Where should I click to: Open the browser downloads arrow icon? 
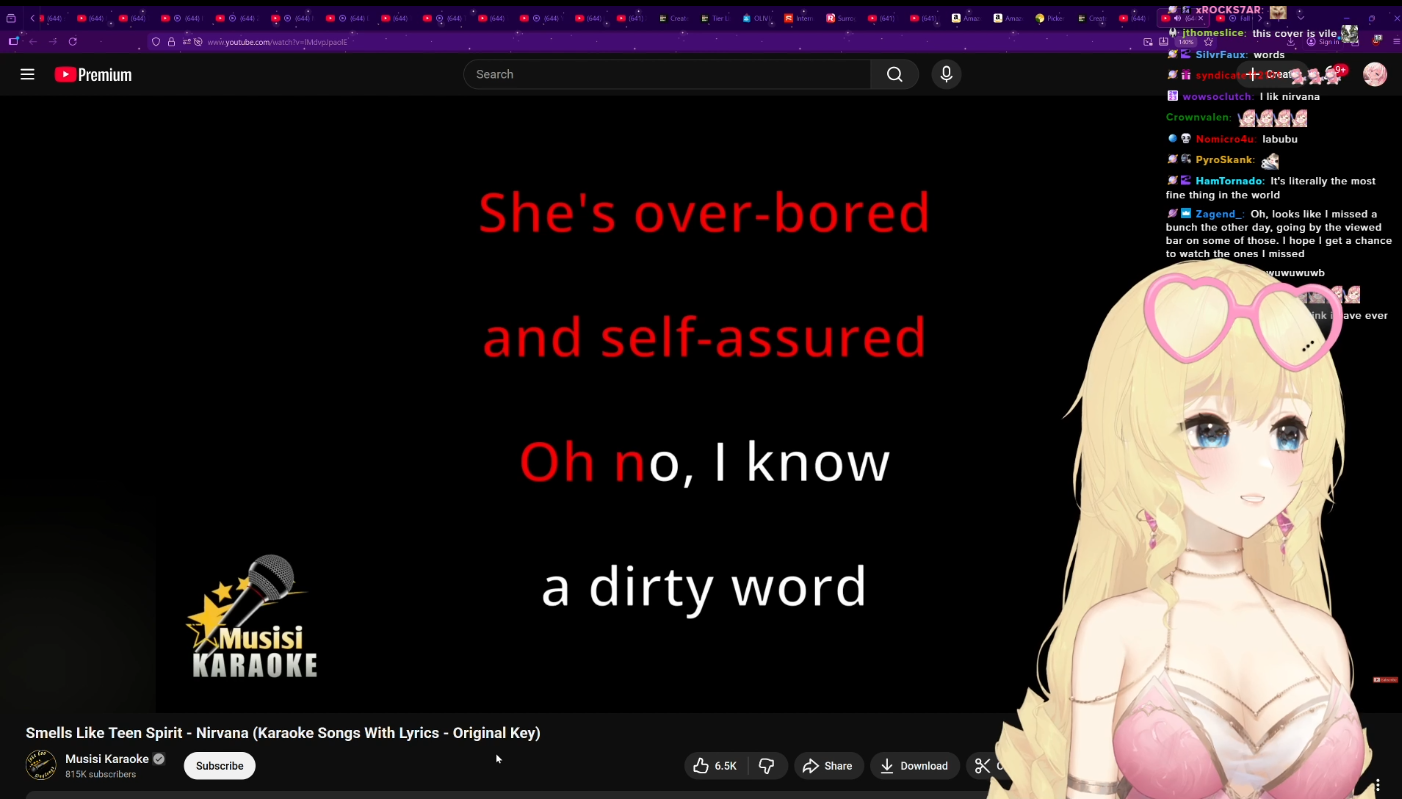point(1291,42)
